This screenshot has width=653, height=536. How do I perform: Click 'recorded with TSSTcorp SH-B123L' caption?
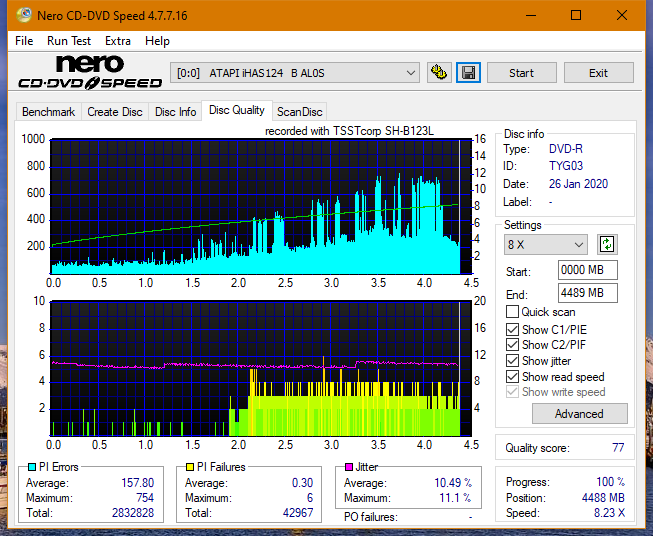click(349, 131)
